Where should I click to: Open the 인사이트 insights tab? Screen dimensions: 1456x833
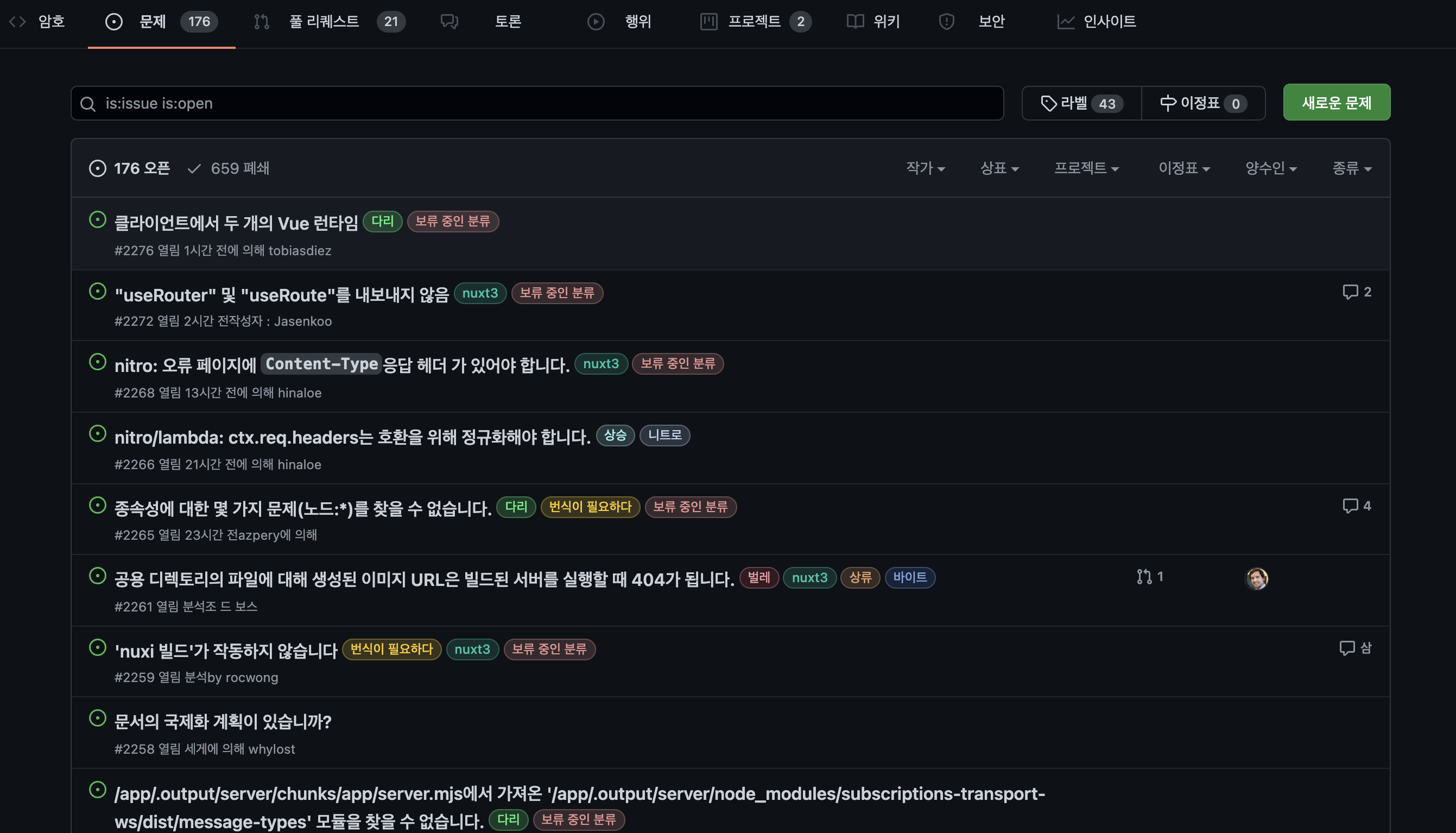[1109, 22]
